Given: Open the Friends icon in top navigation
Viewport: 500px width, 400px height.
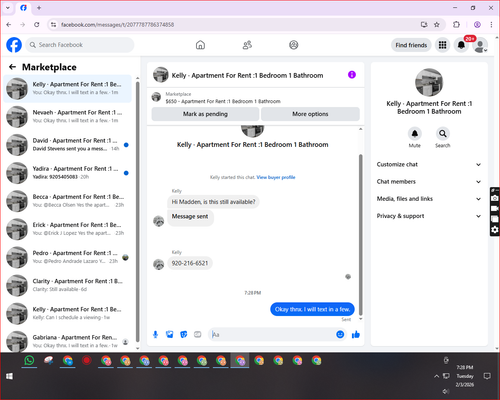Looking at the screenshot, I should coord(247,45).
